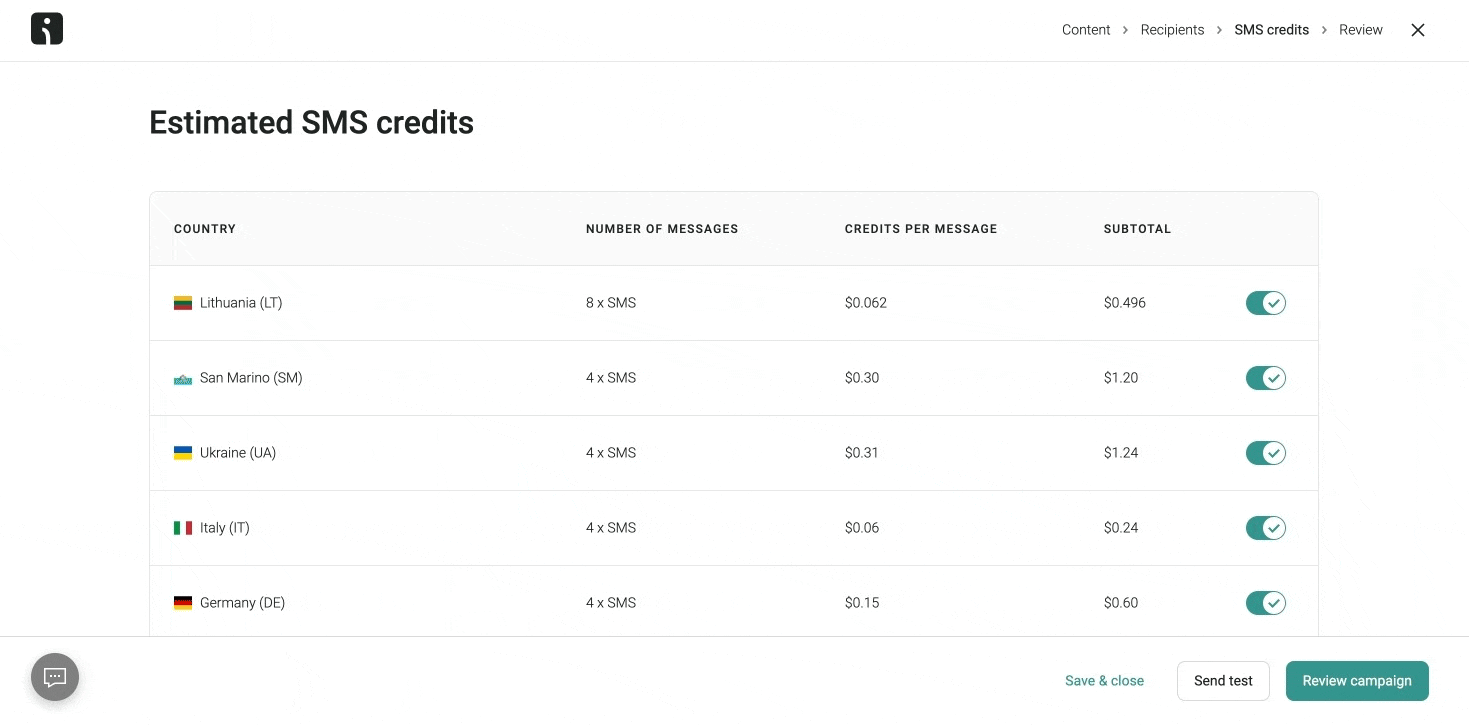The image size is (1469, 725).
Task: Click Review campaign to proceed
Action: click(1357, 680)
